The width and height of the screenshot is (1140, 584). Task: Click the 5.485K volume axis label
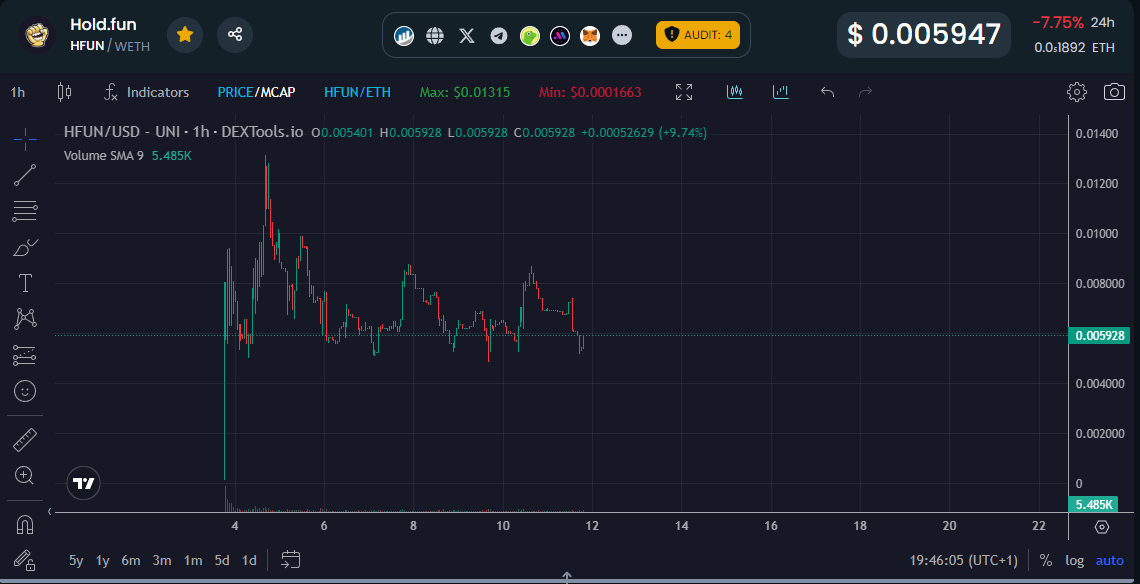click(1092, 505)
